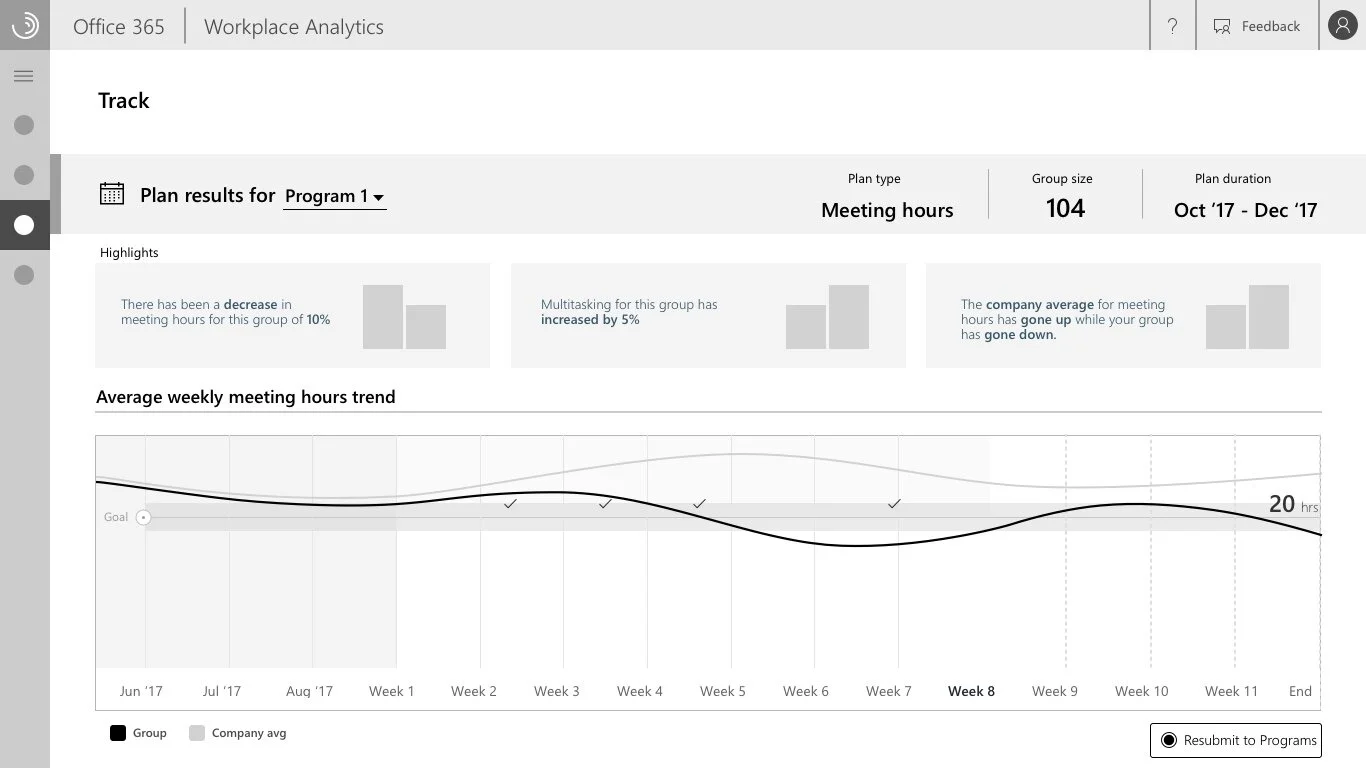This screenshot has width=1366, height=768.
Task: Toggle the Company avg legend swatch
Action: (x=196, y=732)
